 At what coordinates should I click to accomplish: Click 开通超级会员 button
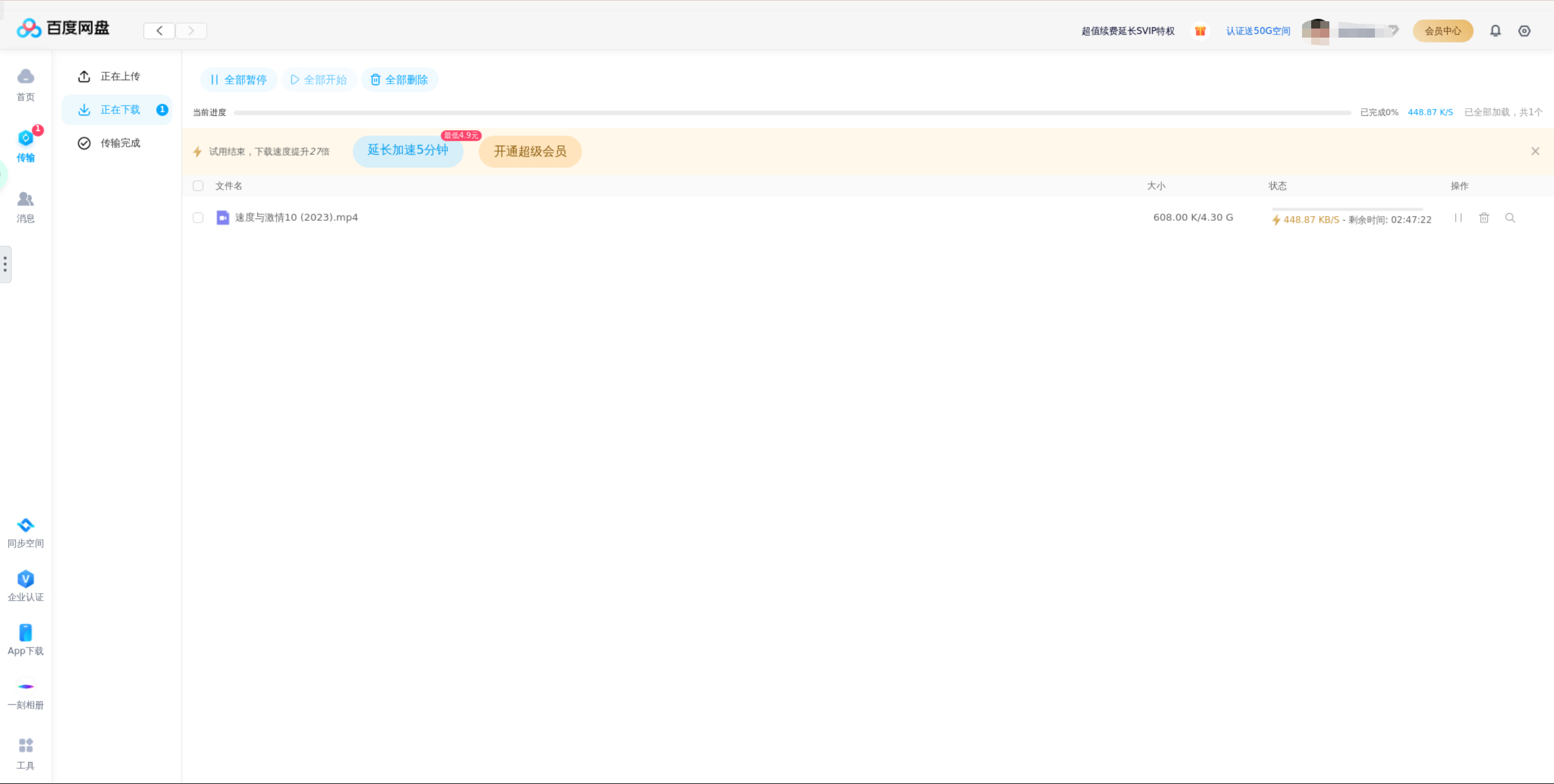(530, 152)
